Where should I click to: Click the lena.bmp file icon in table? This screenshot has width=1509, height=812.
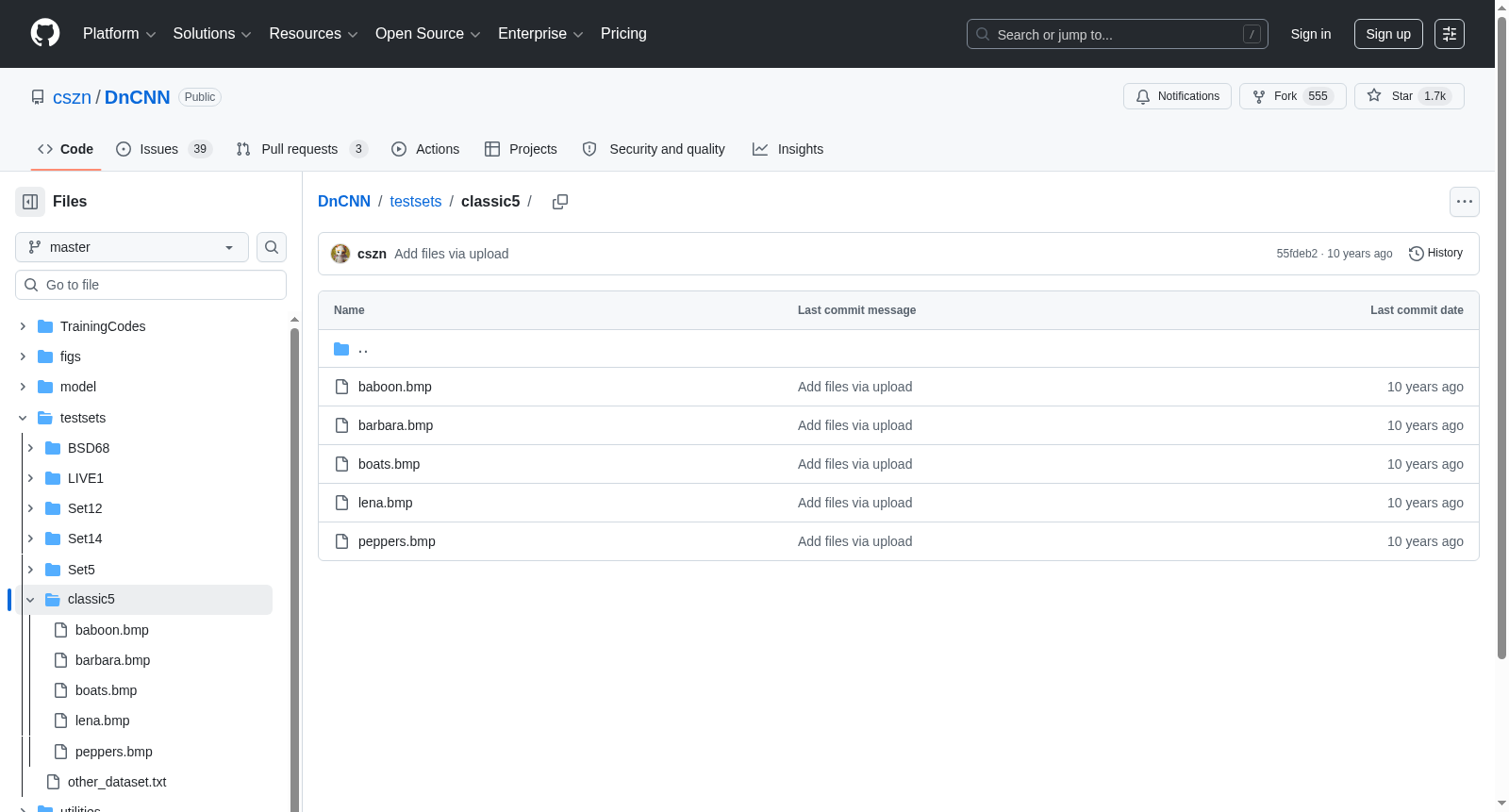[342, 503]
